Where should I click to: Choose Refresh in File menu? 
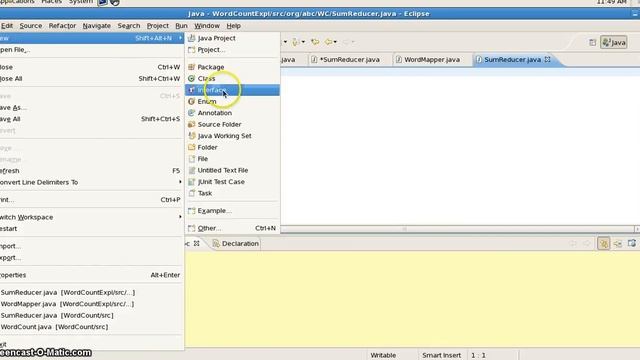click(91, 171)
